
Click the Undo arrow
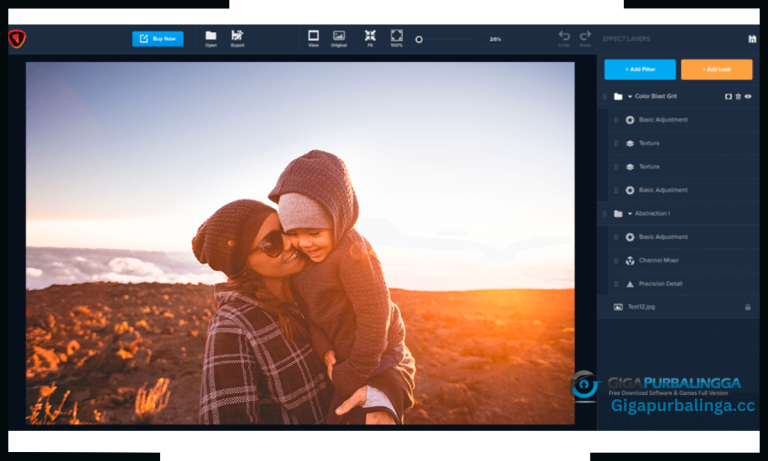click(x=564, y=36)
